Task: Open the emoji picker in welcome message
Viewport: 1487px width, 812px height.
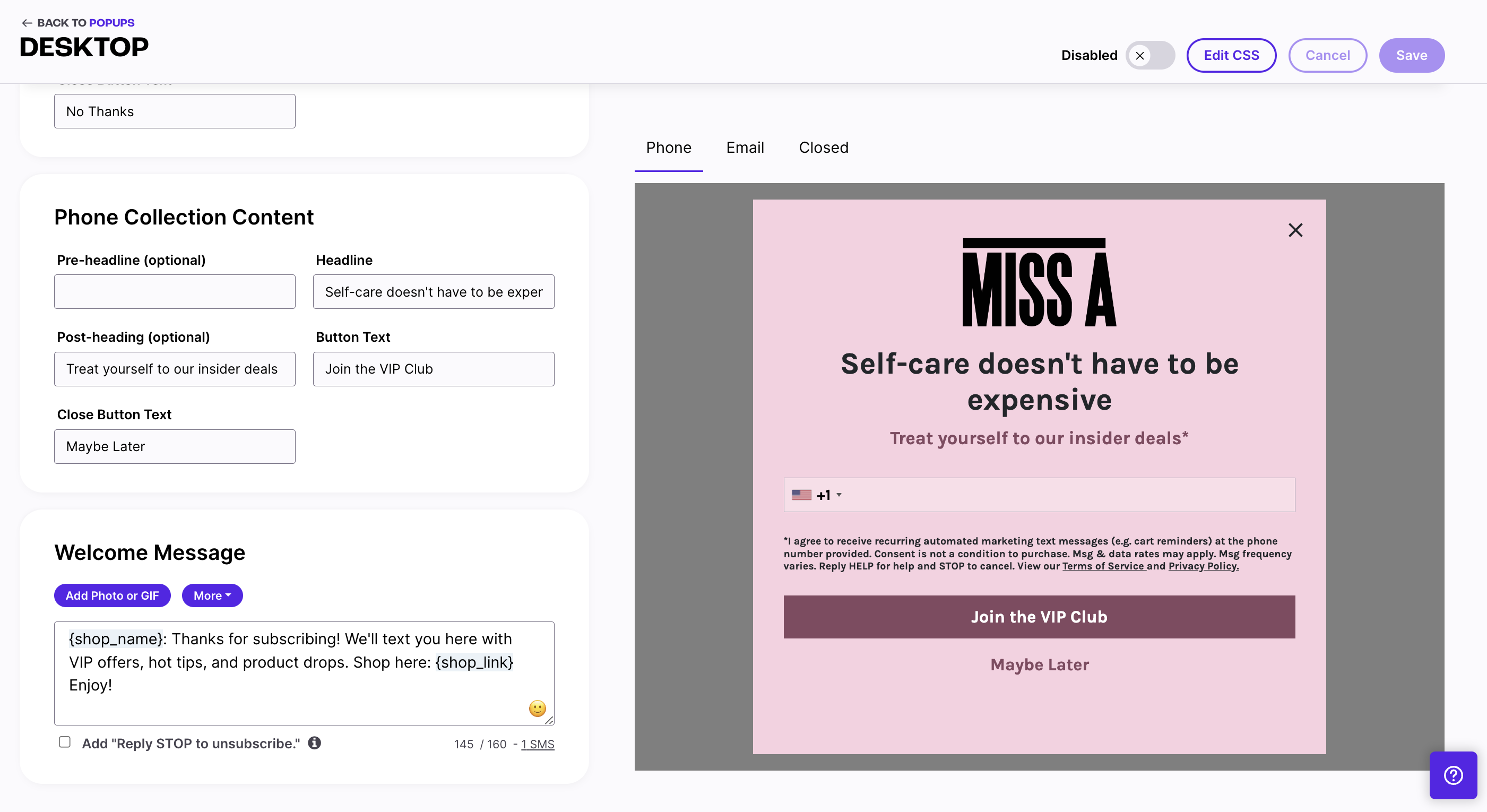Action: tap(537, 708)
